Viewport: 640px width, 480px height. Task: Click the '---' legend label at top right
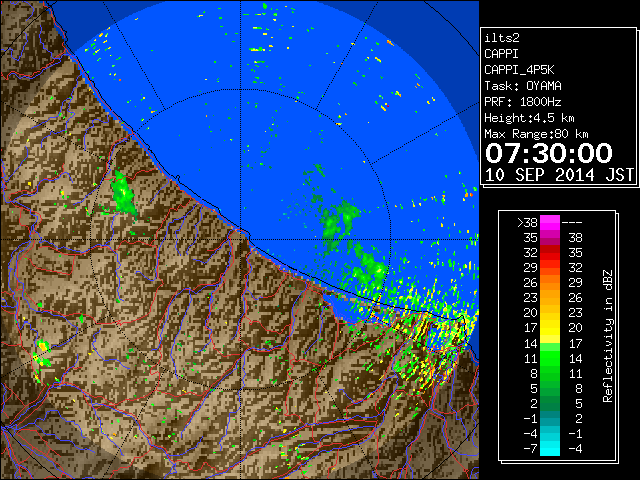tap(572, 223)
